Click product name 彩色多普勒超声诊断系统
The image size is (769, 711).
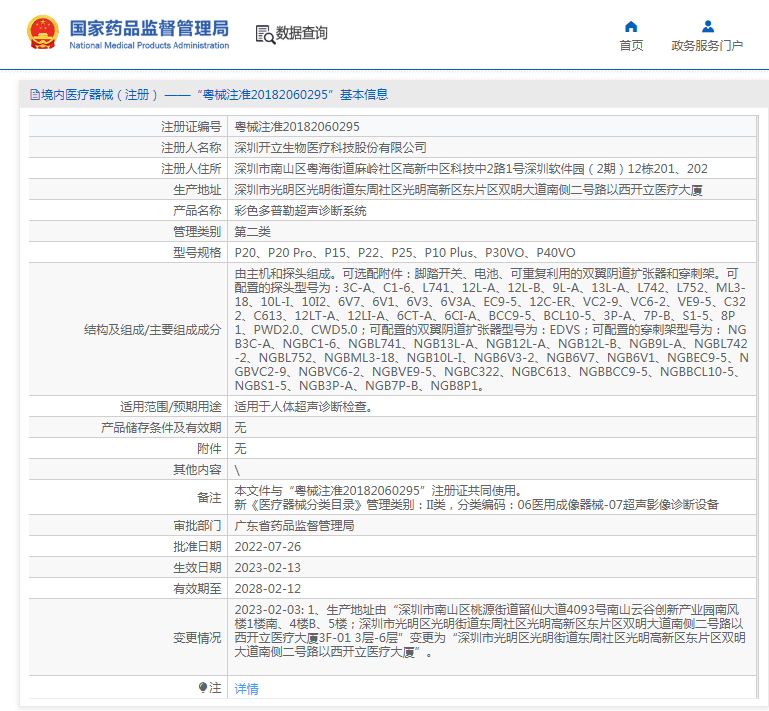click(x=300, y=211)
